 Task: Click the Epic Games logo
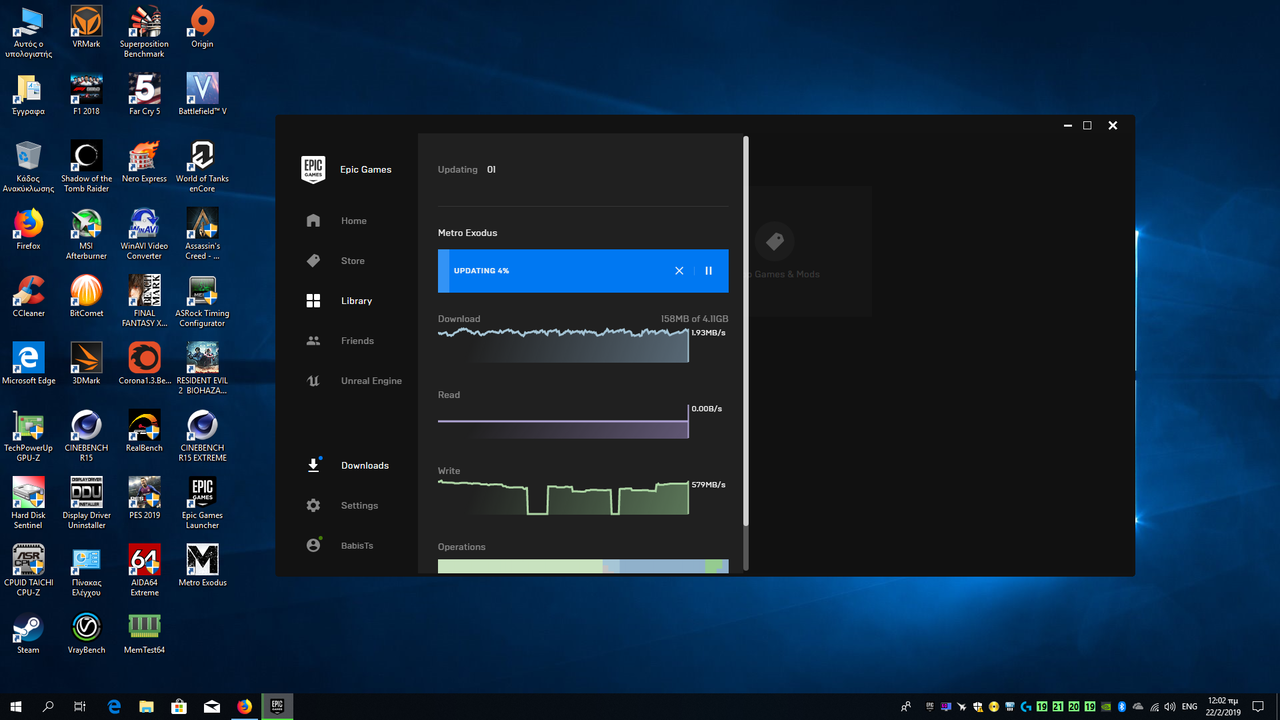pyautogui.click(x=313, y=169)
